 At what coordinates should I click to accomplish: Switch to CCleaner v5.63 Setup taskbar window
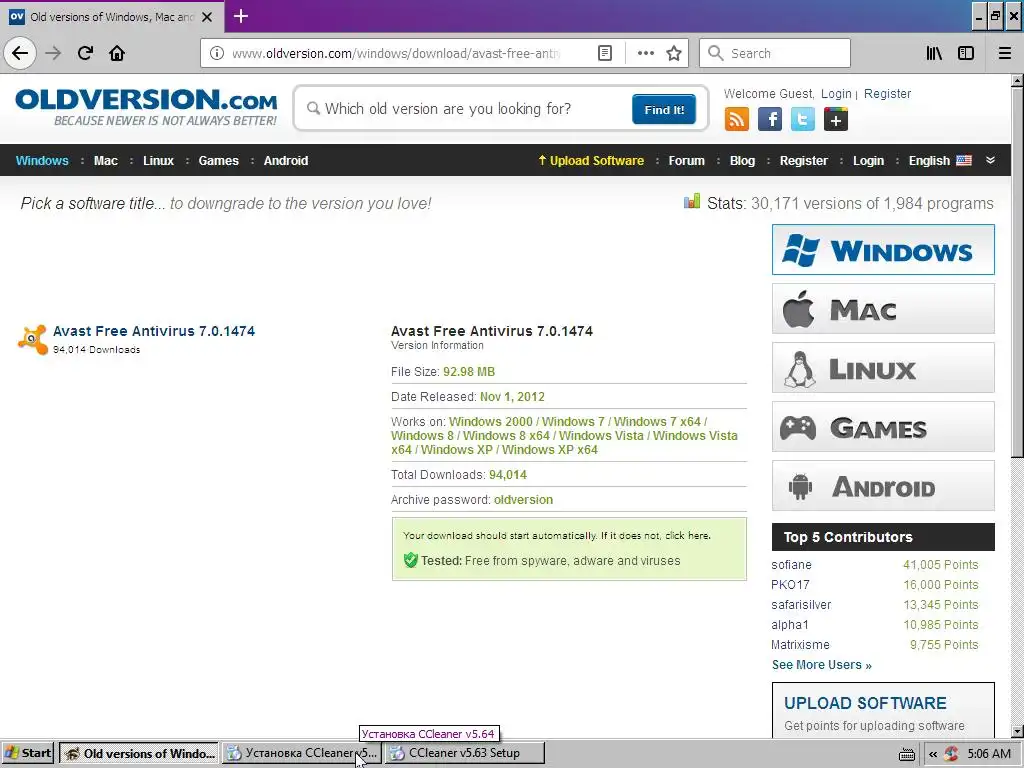tap(464, 753)
